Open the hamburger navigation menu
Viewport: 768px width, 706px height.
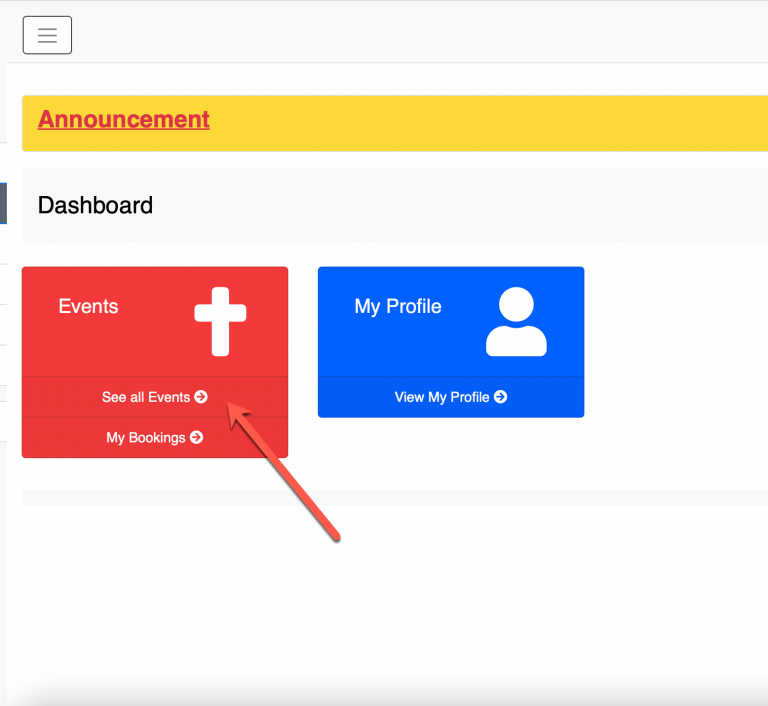point(48,35)
